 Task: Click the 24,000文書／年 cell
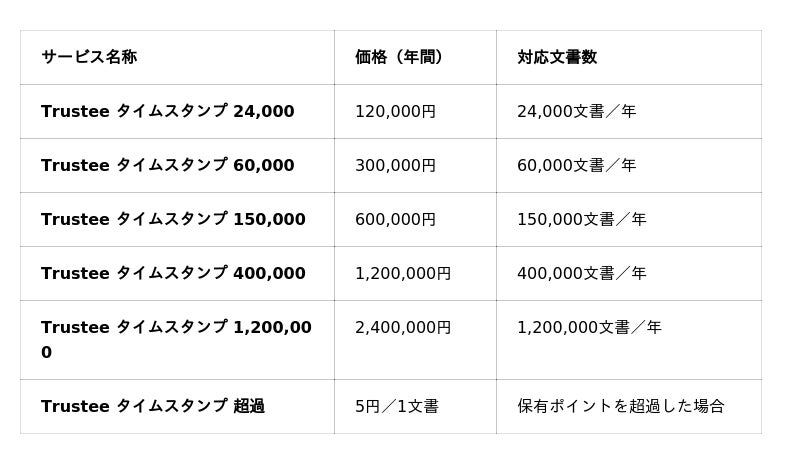(576, 111)
